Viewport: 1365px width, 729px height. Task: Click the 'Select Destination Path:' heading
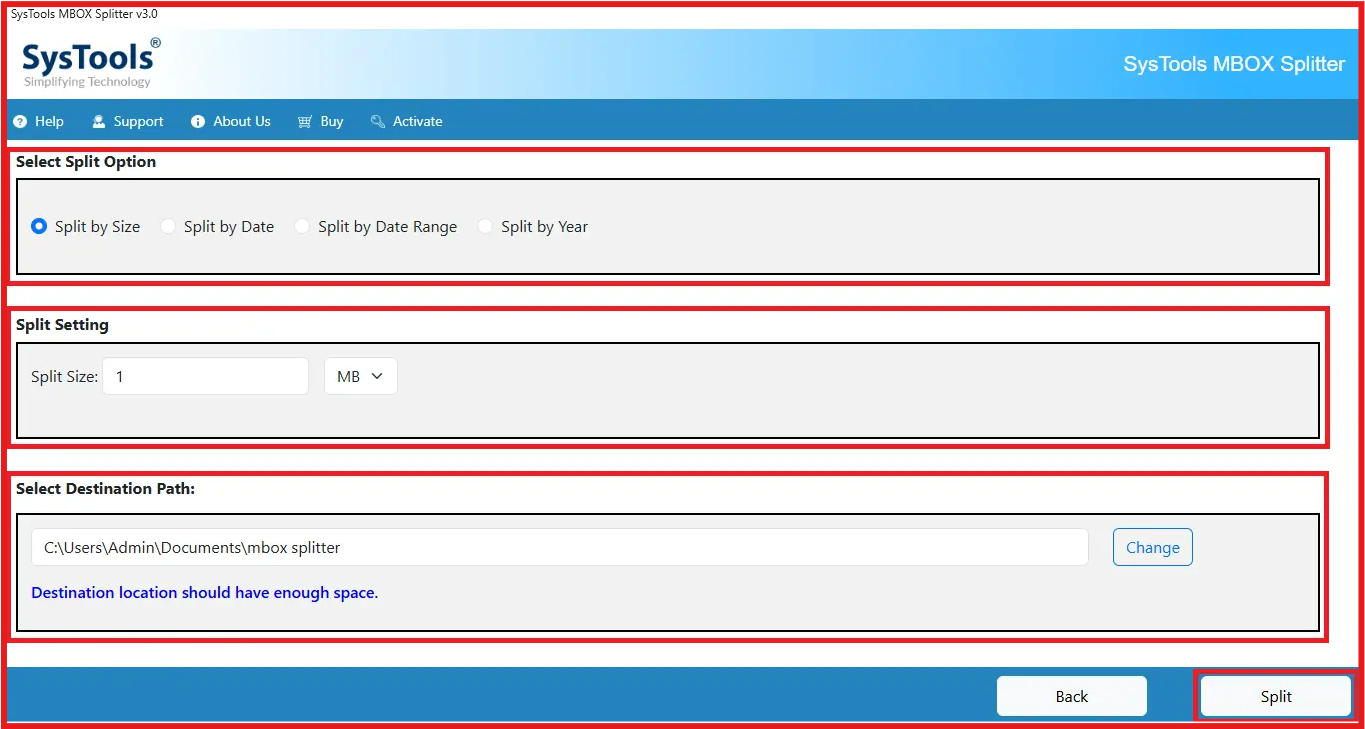pos(105,488)
